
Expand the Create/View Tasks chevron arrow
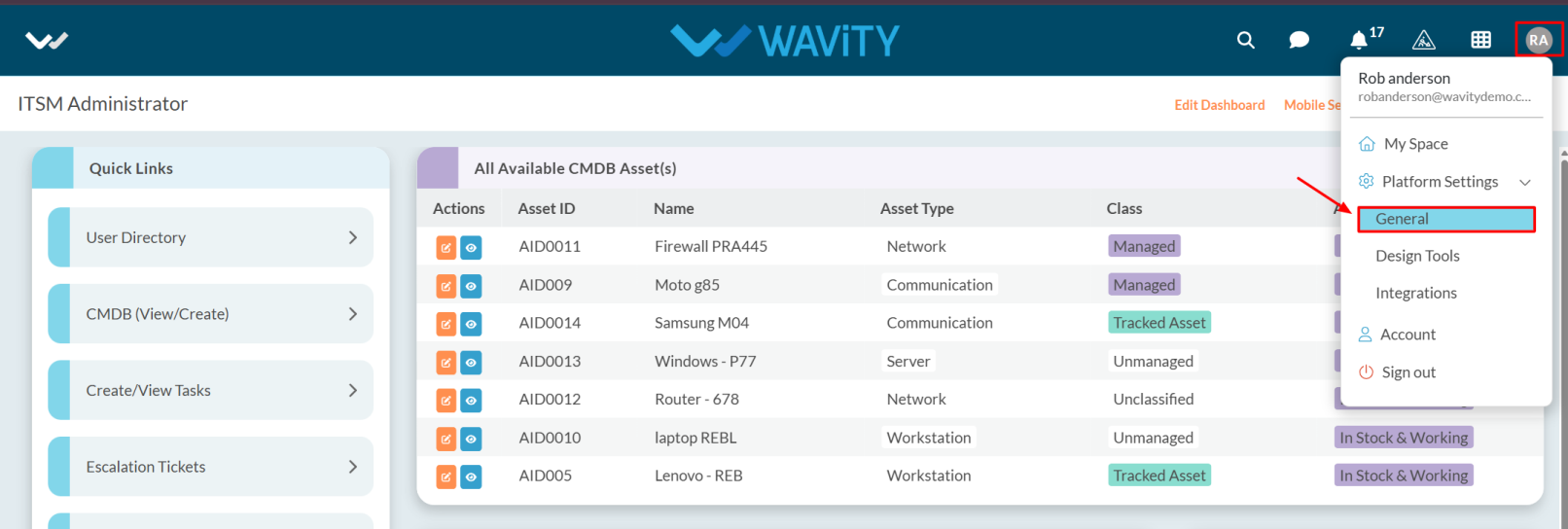click(x=352, y=390)
